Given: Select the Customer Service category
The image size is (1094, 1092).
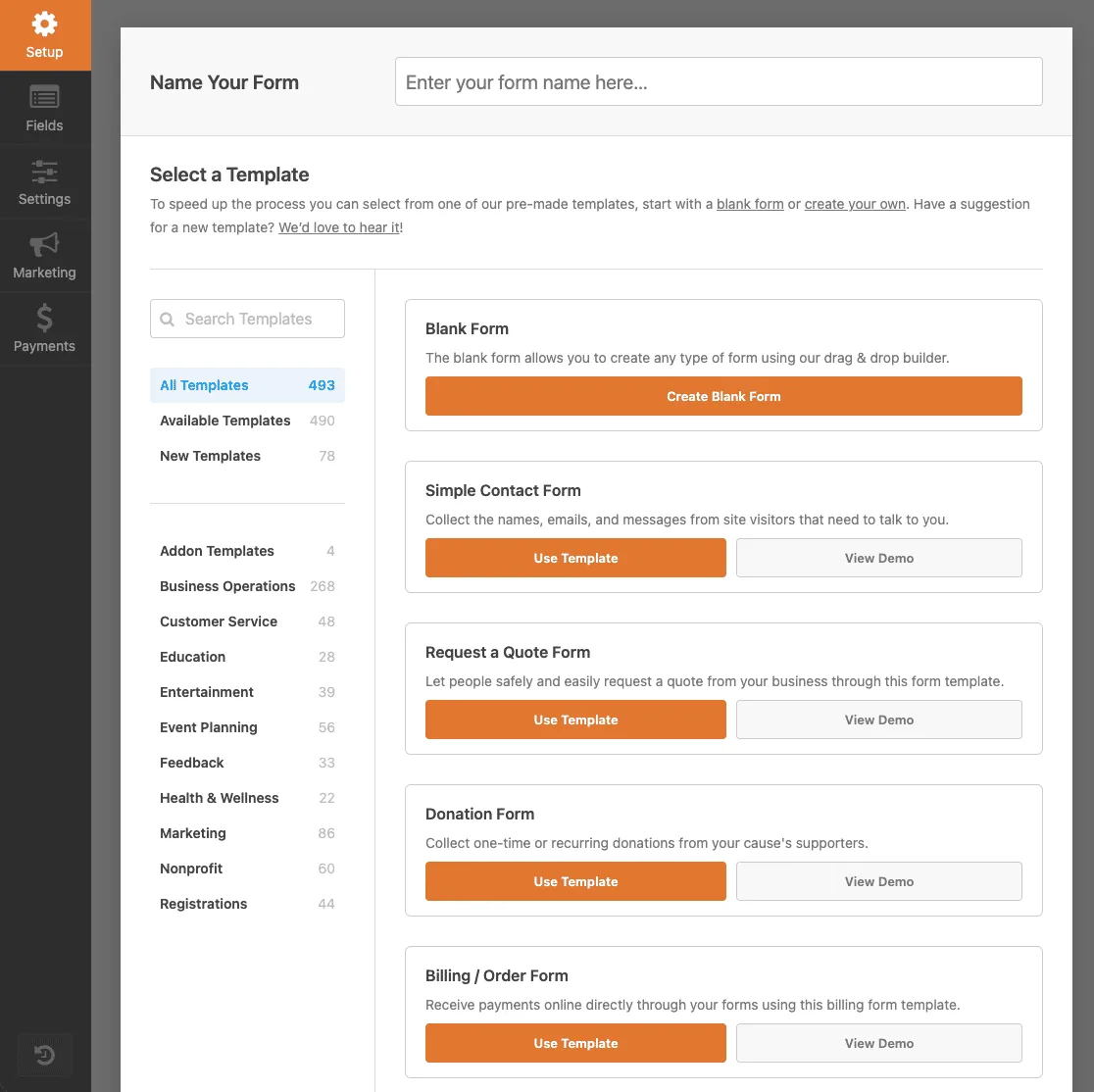Looking at the screenshot, I should (x=247, y=621).
